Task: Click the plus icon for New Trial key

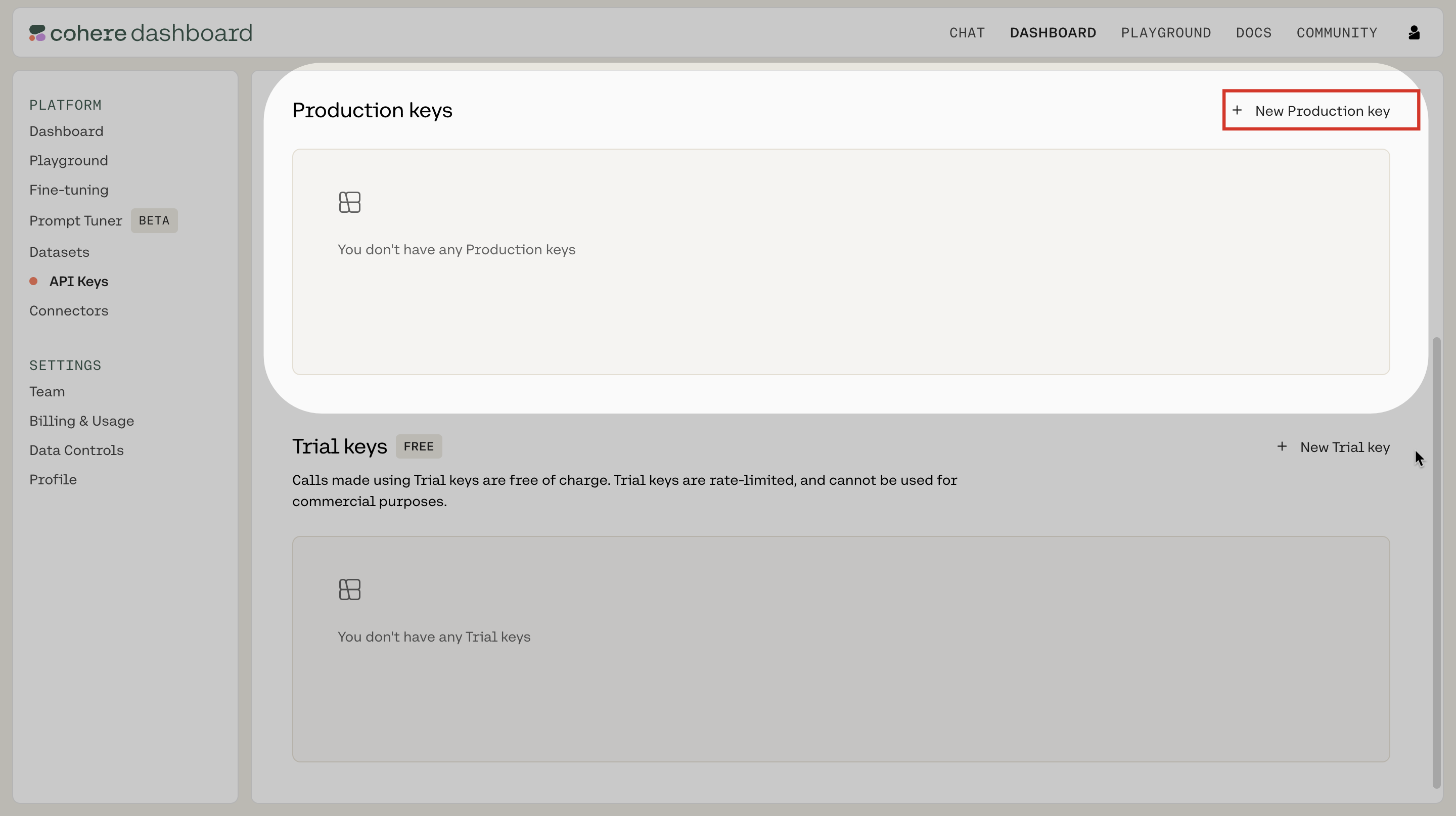Action: click(1282, 446)
